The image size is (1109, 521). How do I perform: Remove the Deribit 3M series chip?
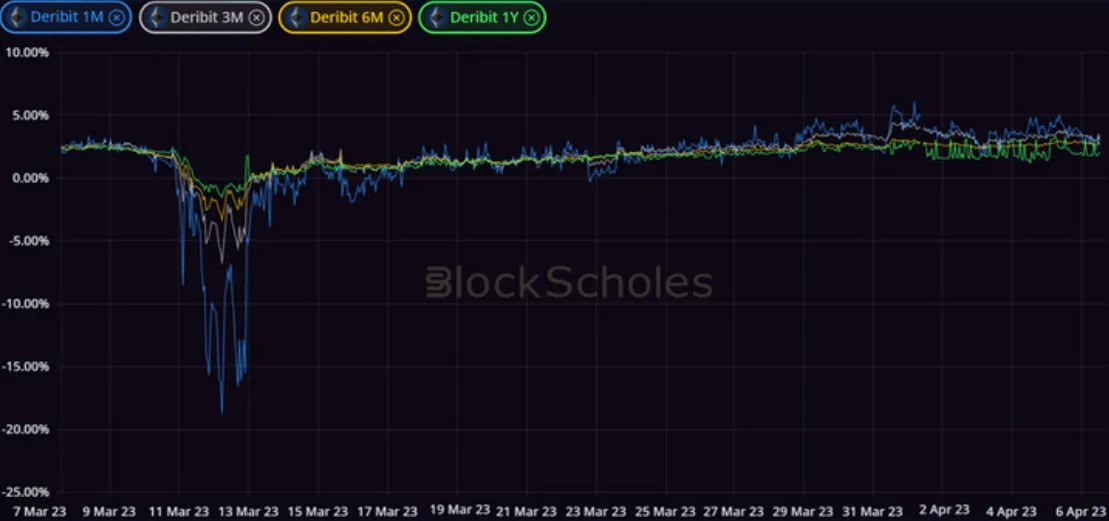(256, 18)
